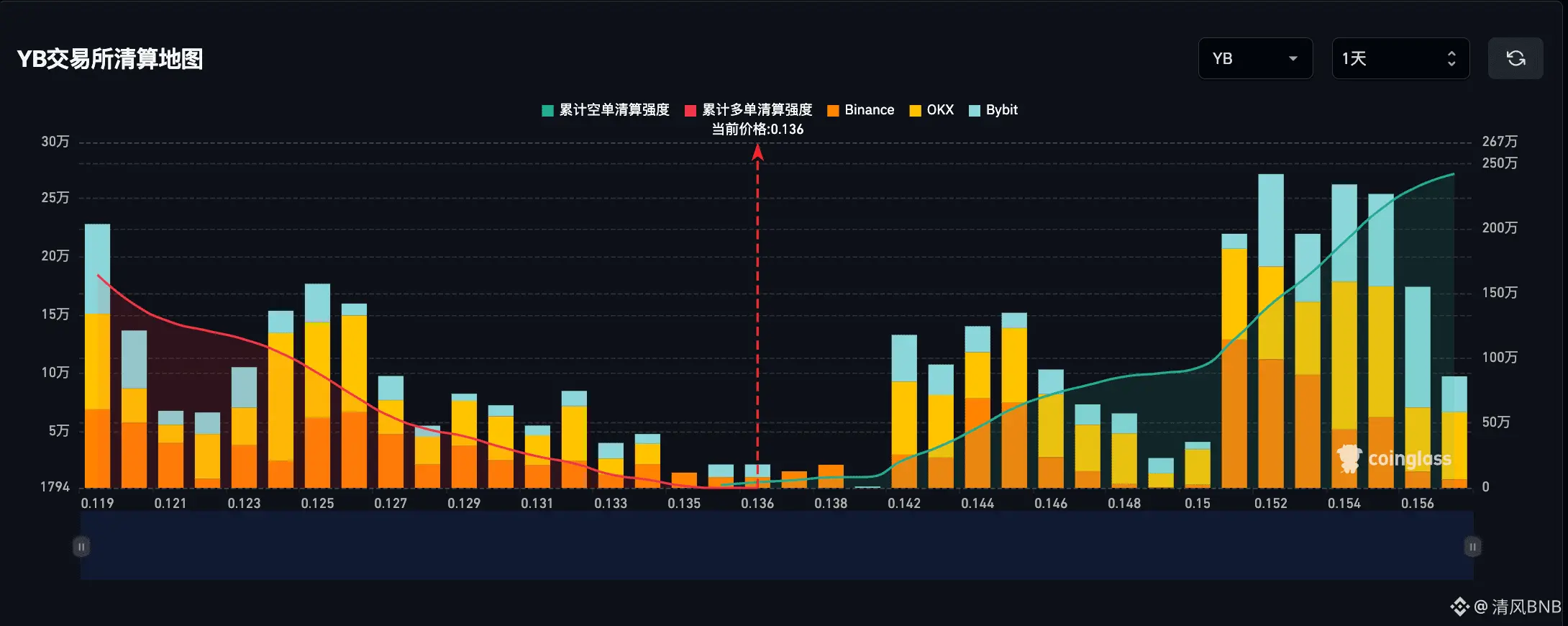Screen dimensions: 1568x626
Task: Click the 0.127 price axis label
Action: coord(391,504)
